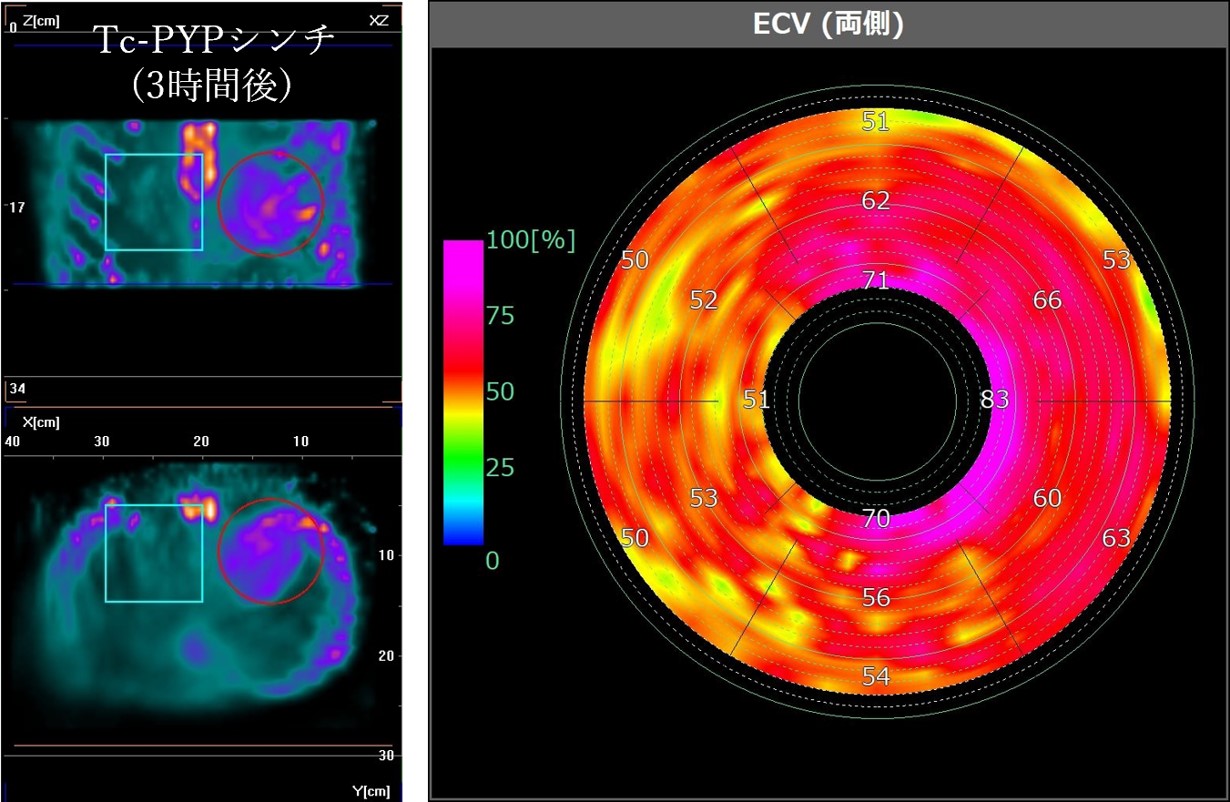Click the XZ view label on upper scan
Image resolution: width=1230 pixels, height=802 pixels.
378,19
